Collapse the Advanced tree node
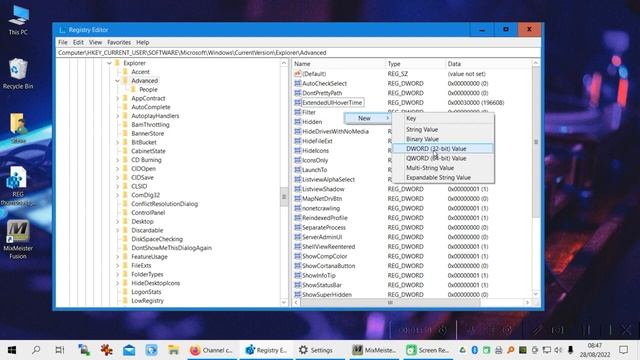This screenshot has width=640, height=360. click(x=118, y=81)
